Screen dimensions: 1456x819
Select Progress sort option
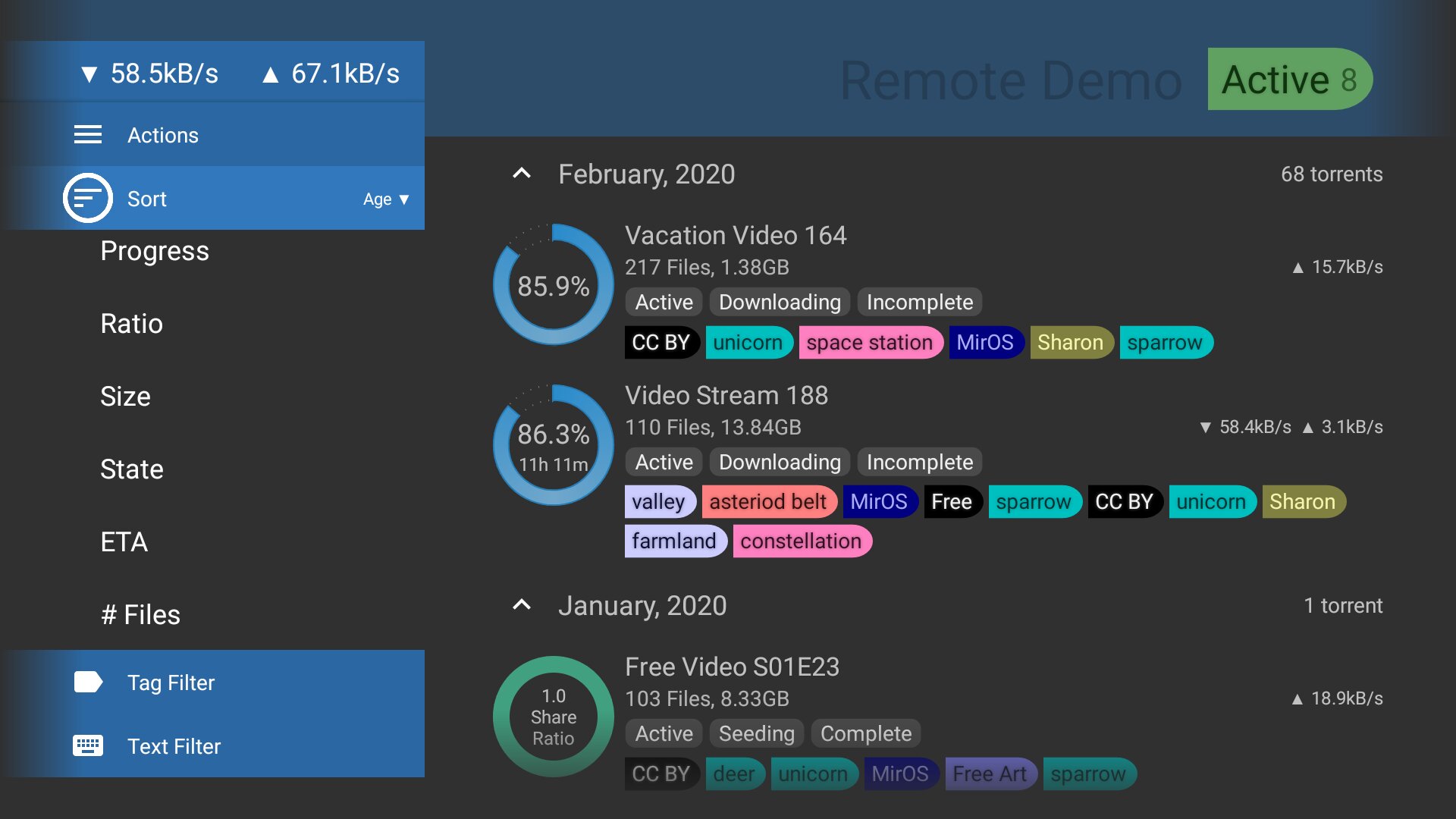pos(155,251)
